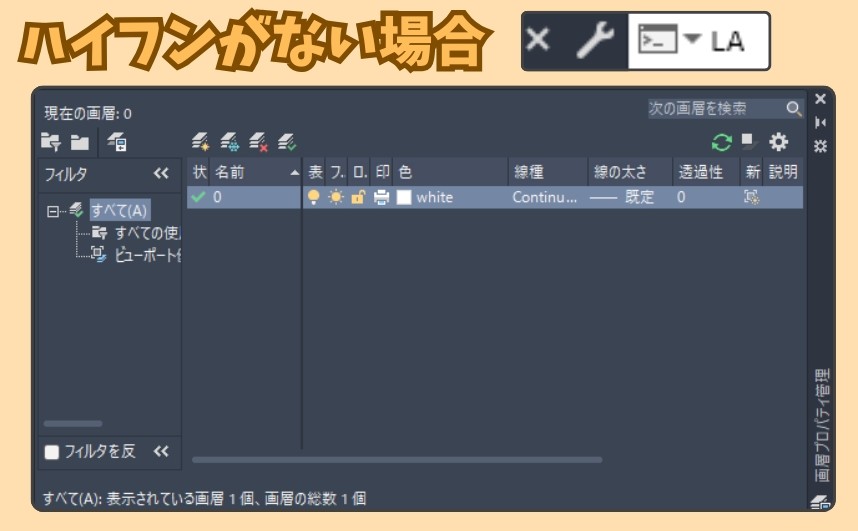Toggle layer 0 on/off light bulb
Image resolution: width=858 pixels, height=531 pixels.
click(x=314, y=197)
